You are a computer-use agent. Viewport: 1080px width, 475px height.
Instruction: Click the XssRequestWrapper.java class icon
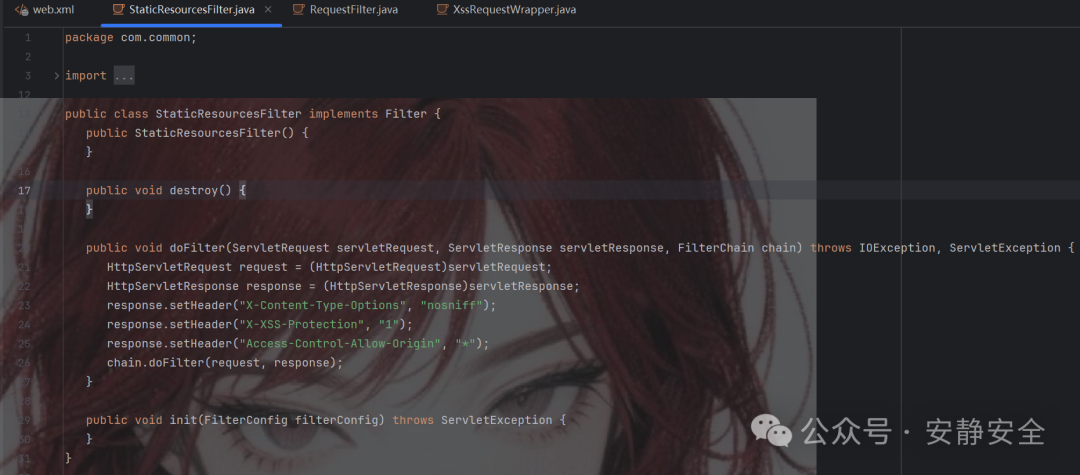point(442,10)
